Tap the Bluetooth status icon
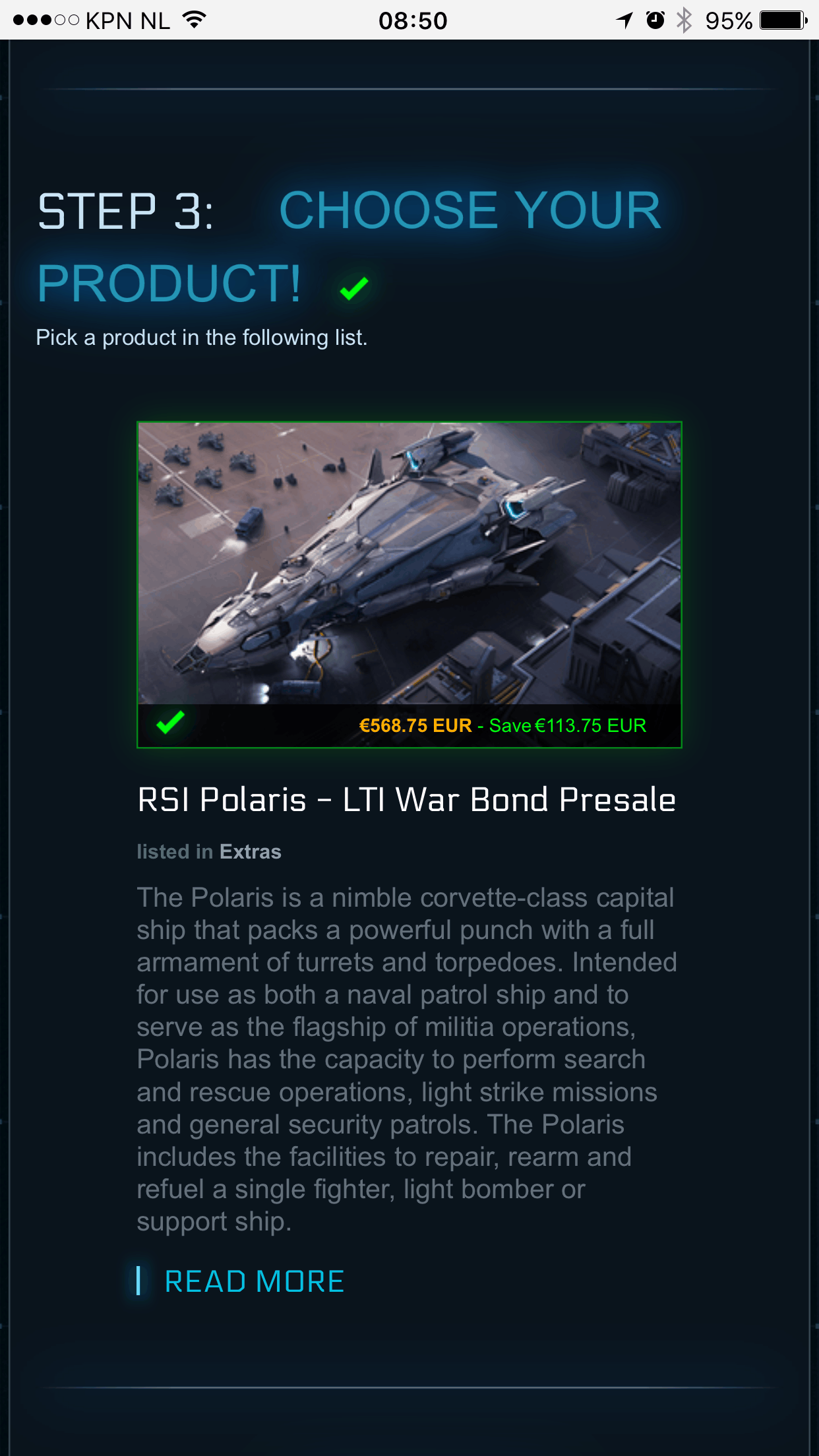This screenshot has height=1456, width=819. 684,20
